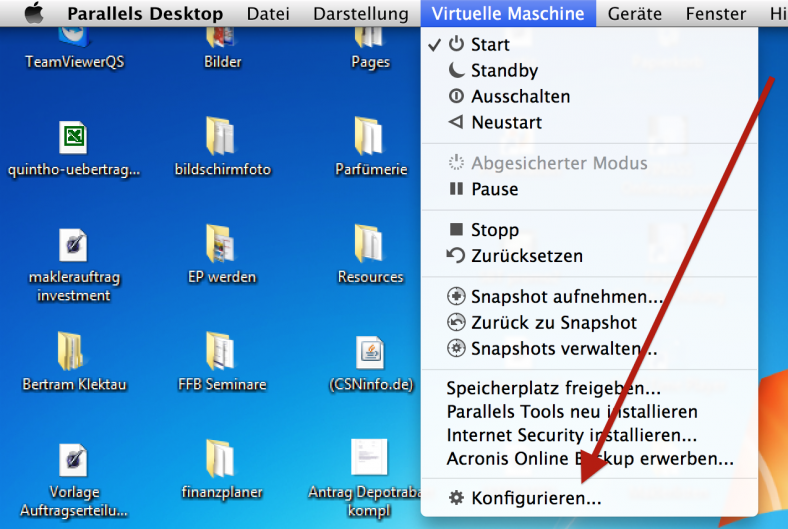
Task: Open Konfigurieren... settings
Action: (589, 498)
